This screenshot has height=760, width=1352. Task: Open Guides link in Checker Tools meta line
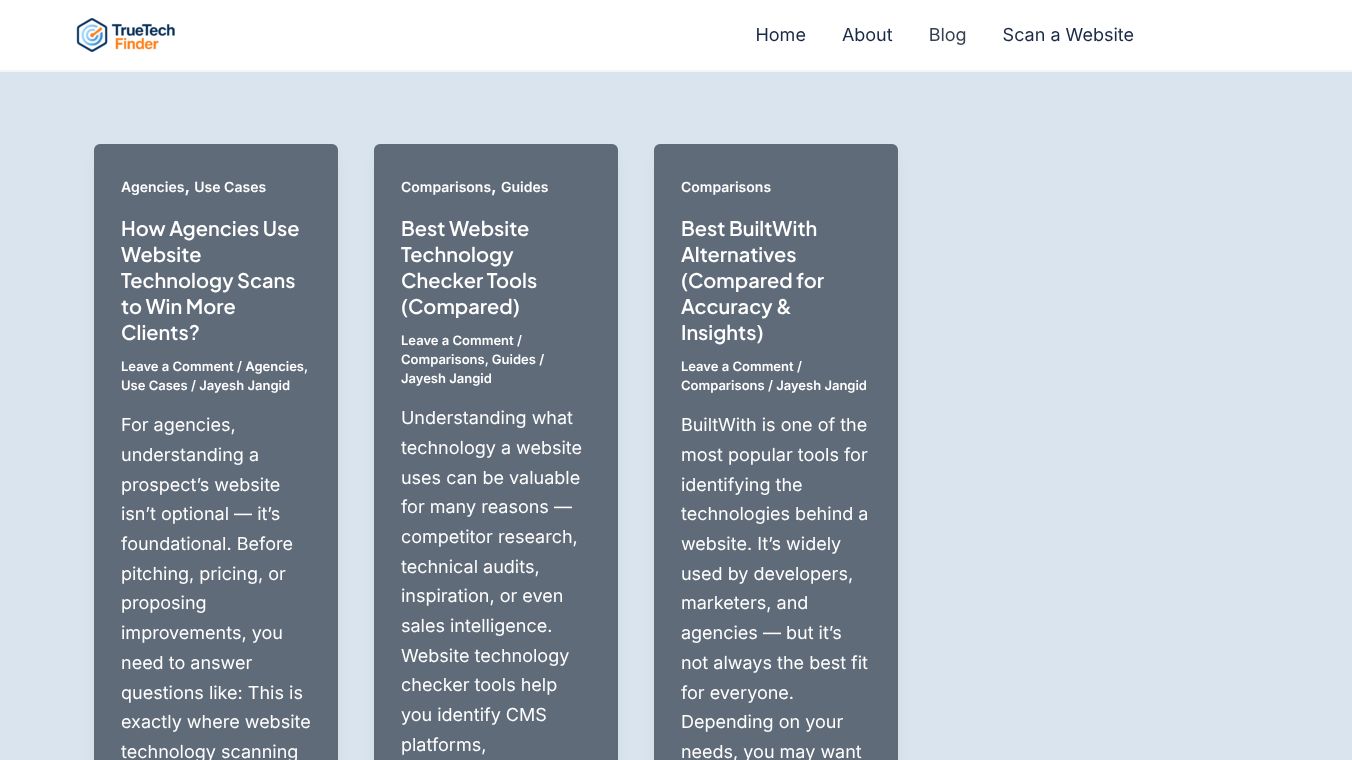coord(514,360)
